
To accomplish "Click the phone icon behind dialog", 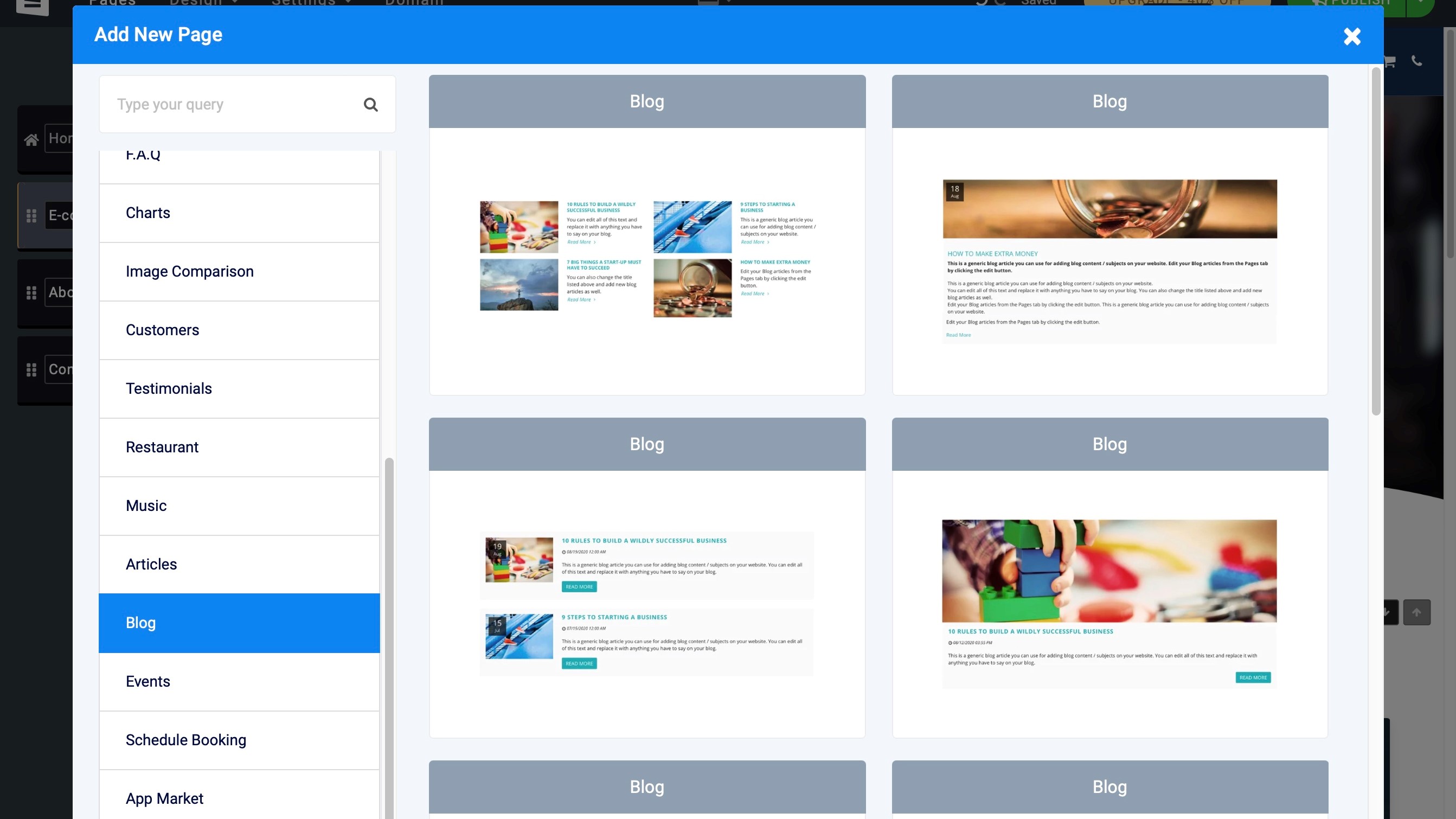I will 1416,61.
